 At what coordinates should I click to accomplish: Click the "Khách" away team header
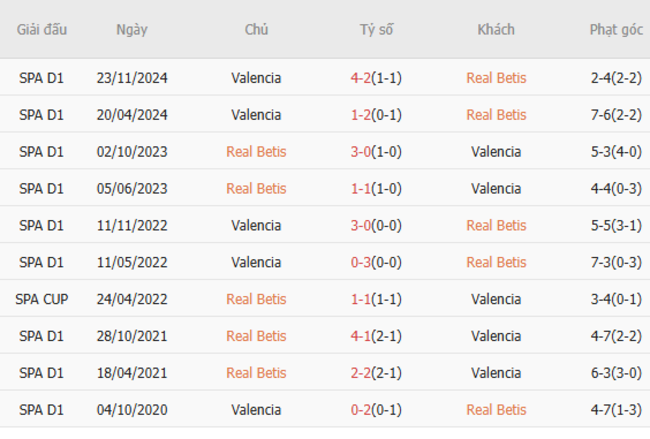(496, 30)
